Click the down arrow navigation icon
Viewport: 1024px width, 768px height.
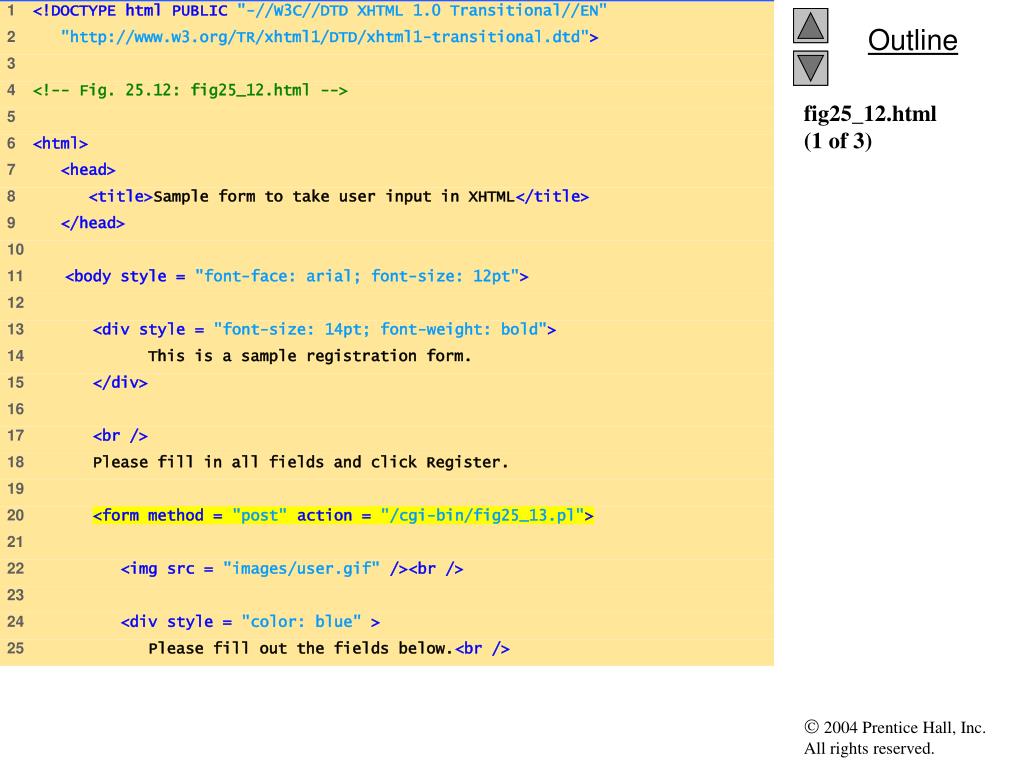pos(810,69)
